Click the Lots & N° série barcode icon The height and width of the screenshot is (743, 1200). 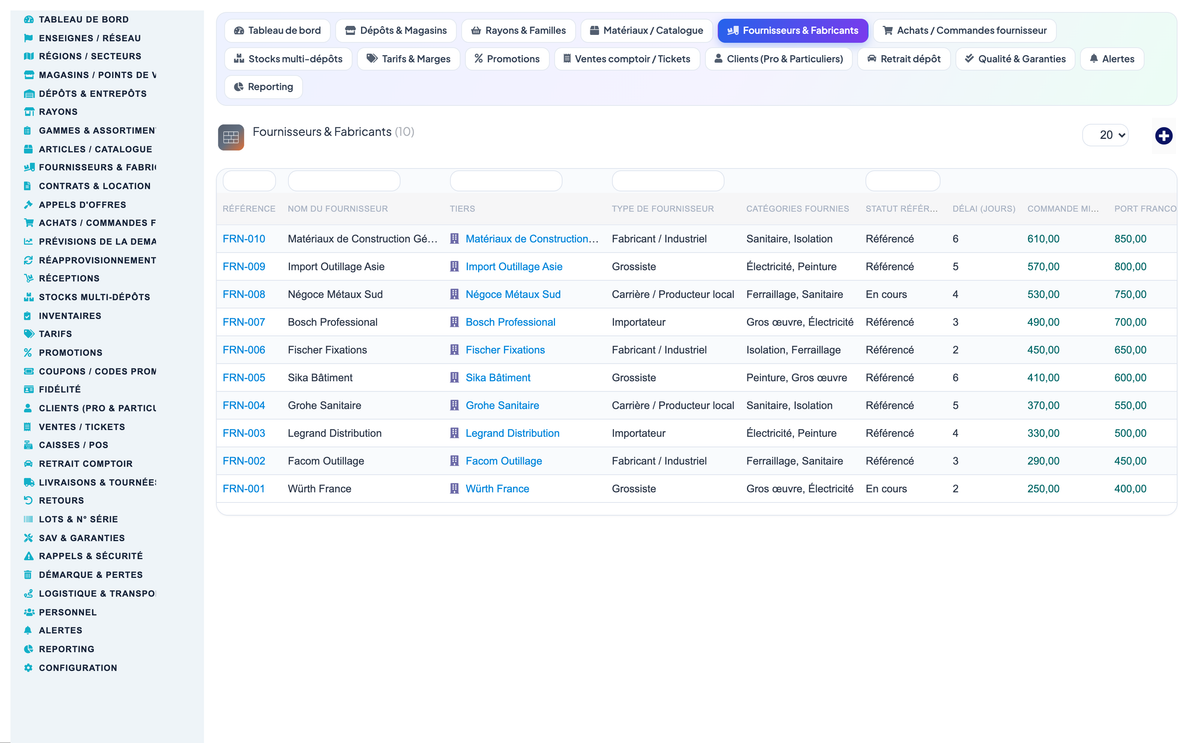pyautogui.click(x=28, y=519)
